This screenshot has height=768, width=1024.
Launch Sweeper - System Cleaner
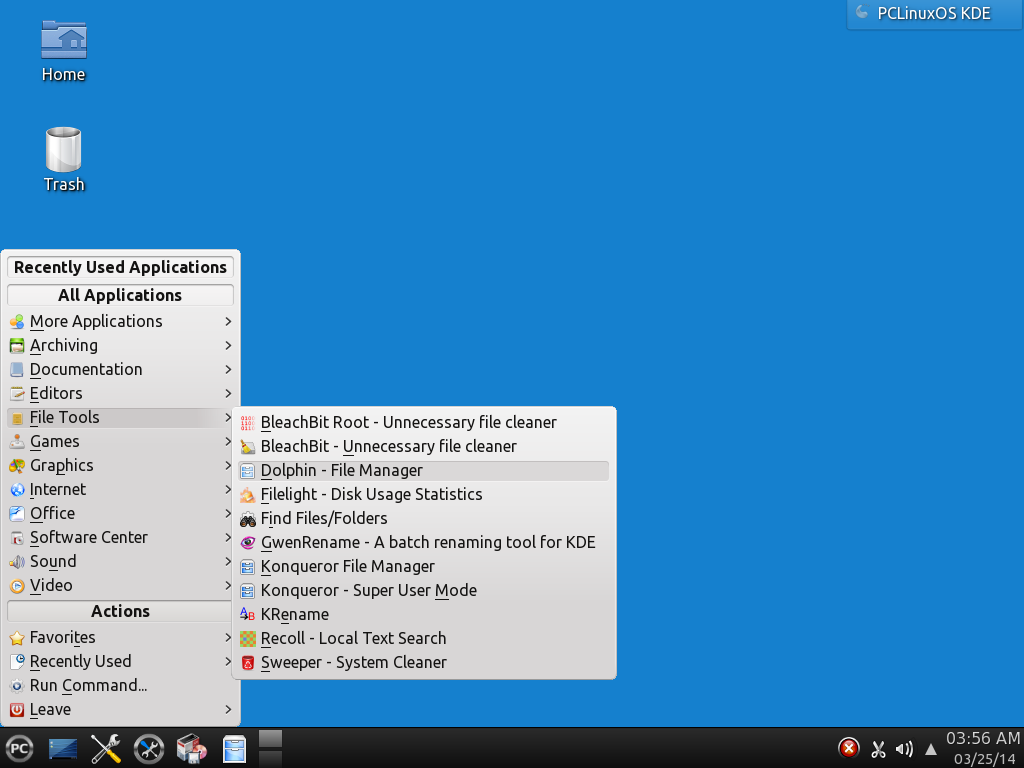click(424, 663)
